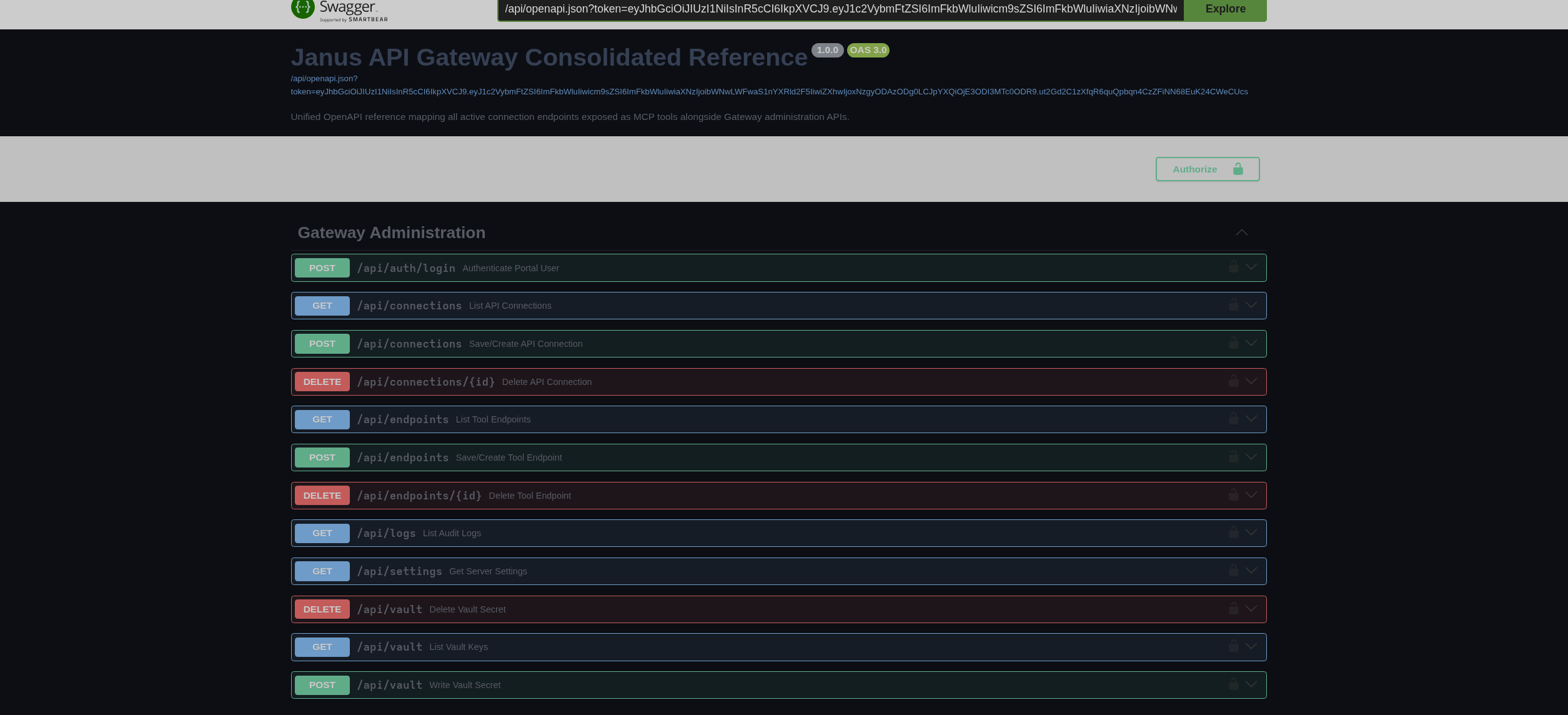Expand GET /api/connections chevron

[1251, 305]
